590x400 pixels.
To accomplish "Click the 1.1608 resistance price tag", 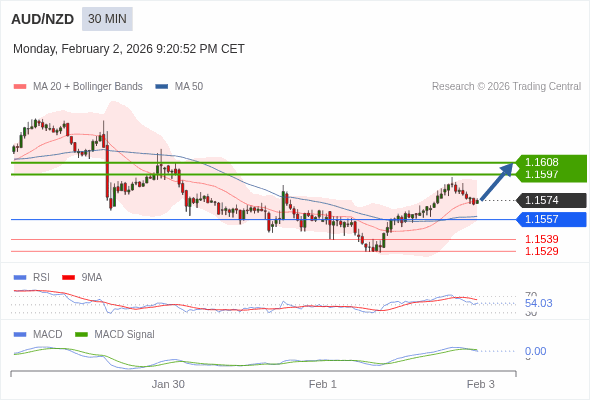I will tap(550, 162).
